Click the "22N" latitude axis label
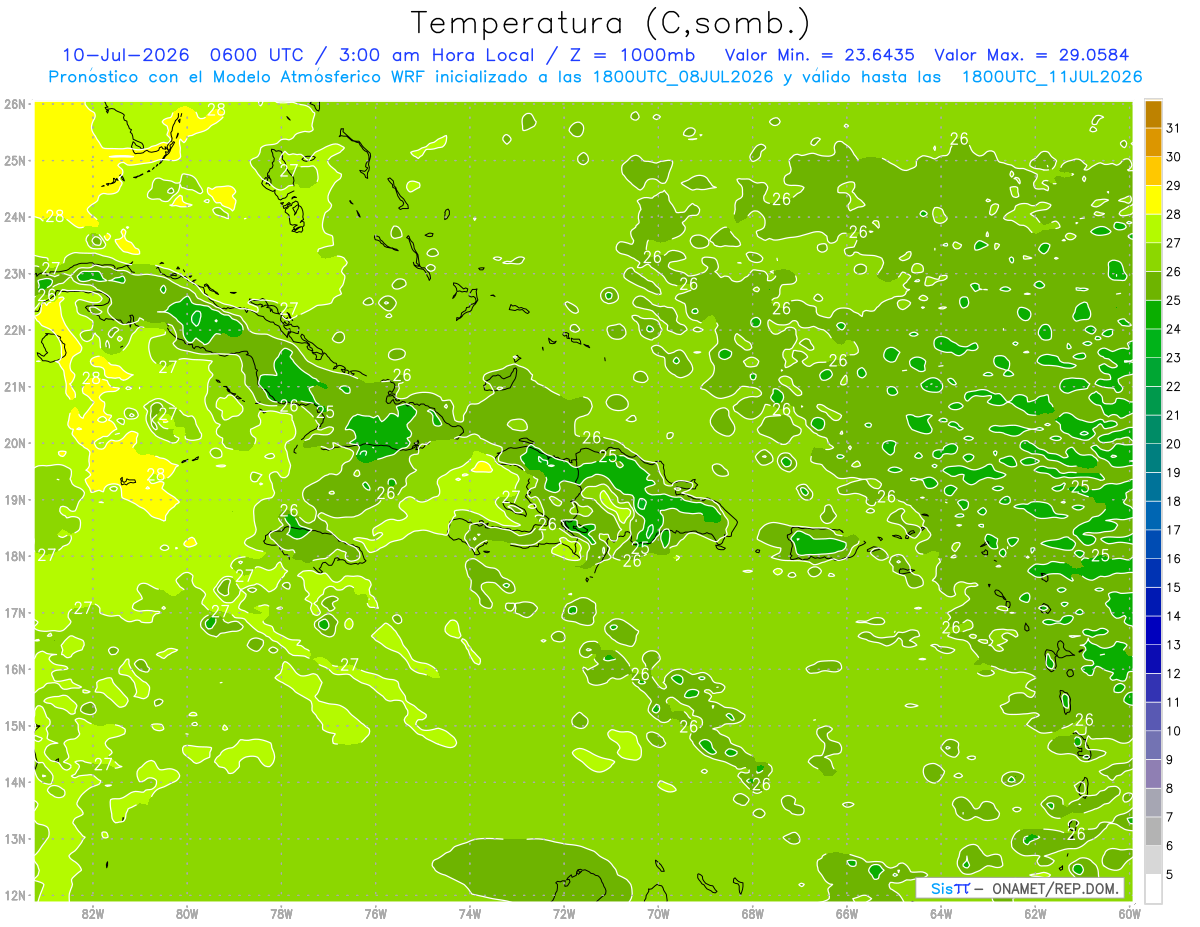The height and width of the screenshot is (927, 1200). click(14, 330)
